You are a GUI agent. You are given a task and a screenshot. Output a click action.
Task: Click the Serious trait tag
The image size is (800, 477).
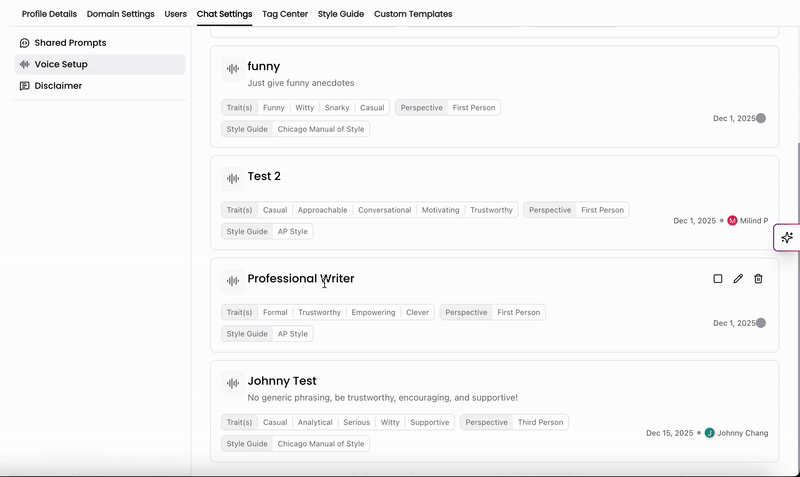(x=357, y=422)
